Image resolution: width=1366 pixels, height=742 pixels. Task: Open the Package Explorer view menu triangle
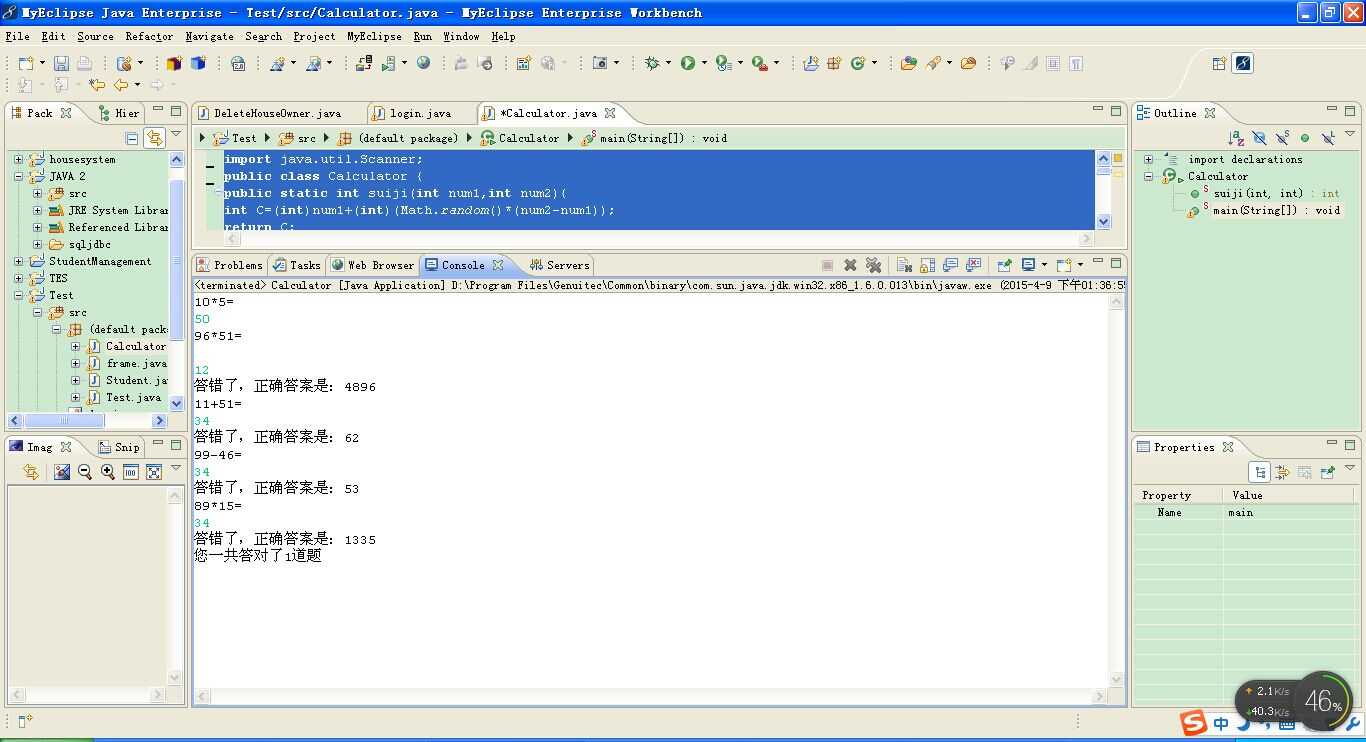(x=176, y=135)
